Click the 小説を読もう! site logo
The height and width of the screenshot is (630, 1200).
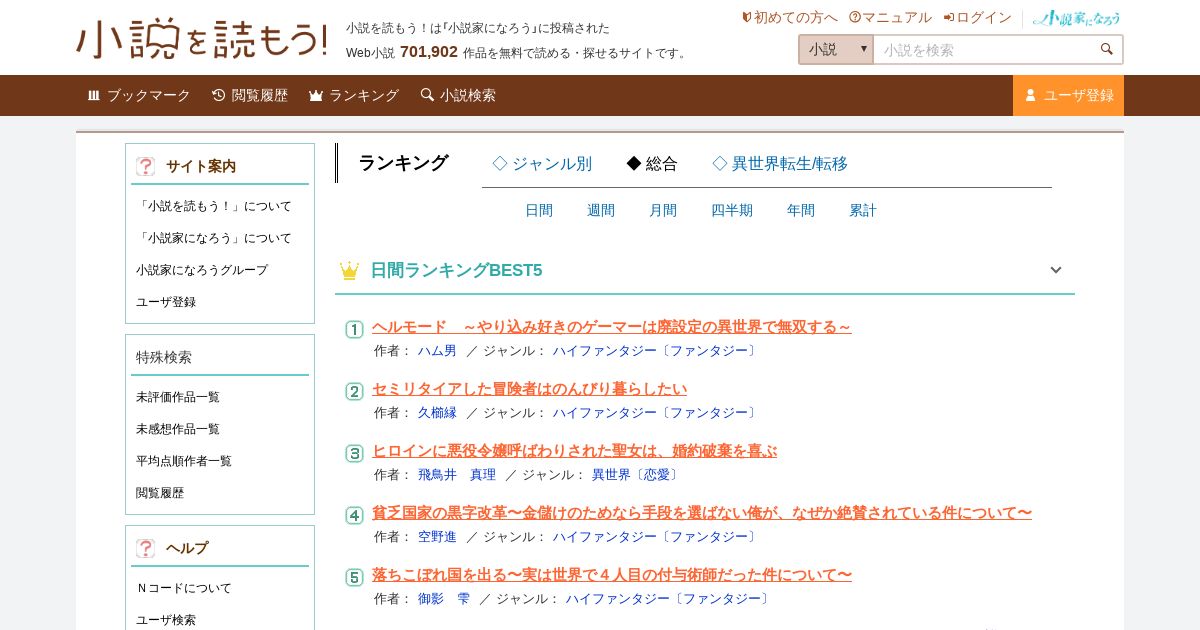pos(201,38)
